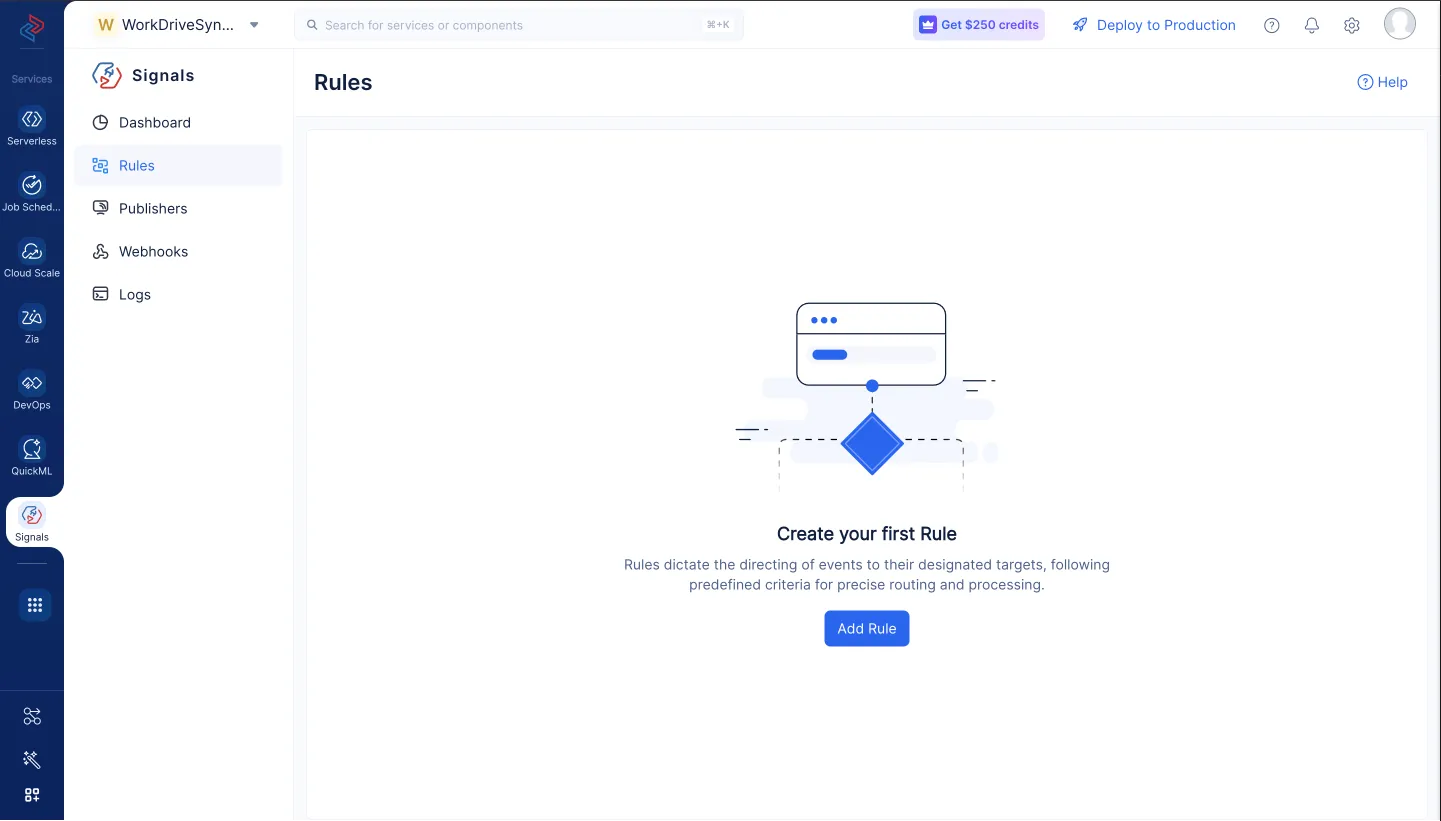The width and height of the screenshot is (1441, 821).
Task: Click the magic wand icon in sidebar
Action: [x=31, y=760]
